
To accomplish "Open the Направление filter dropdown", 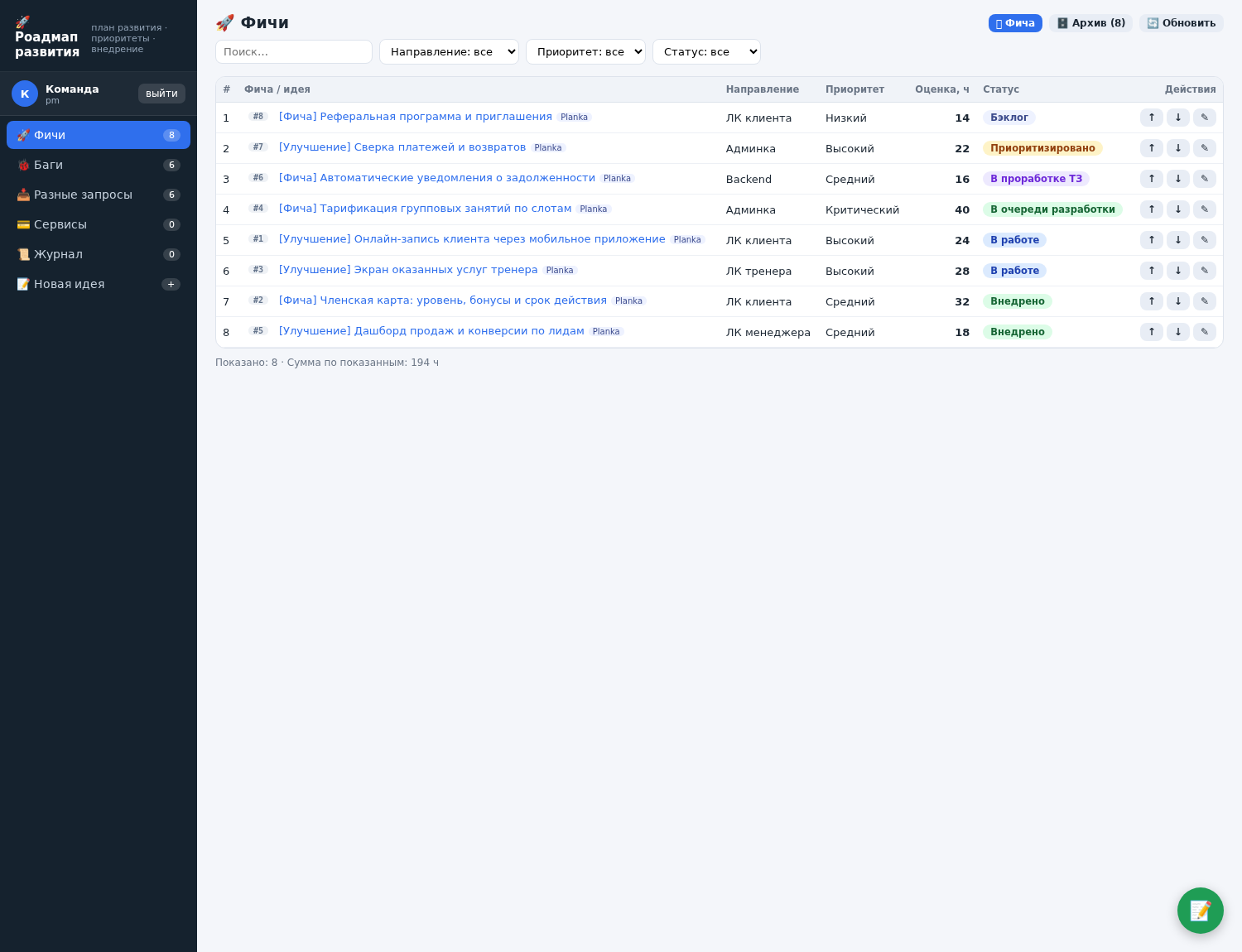I will 449,51.
